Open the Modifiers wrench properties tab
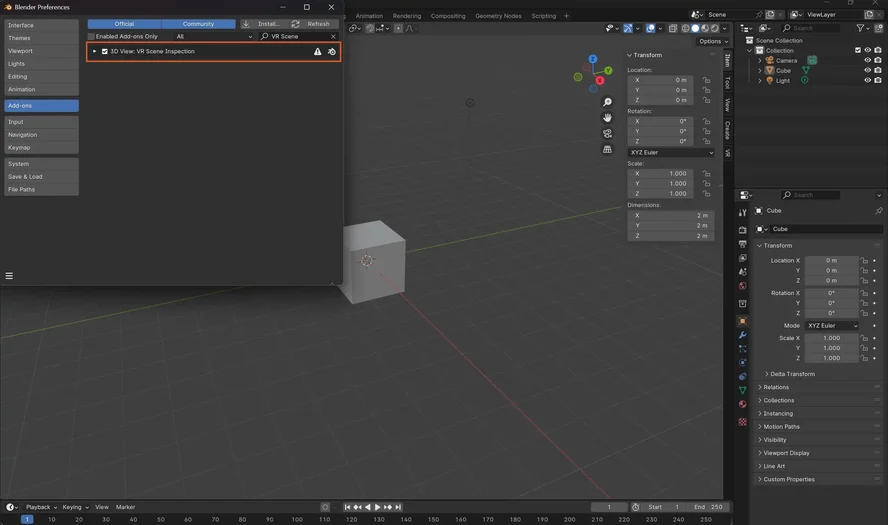 point(742,335)
